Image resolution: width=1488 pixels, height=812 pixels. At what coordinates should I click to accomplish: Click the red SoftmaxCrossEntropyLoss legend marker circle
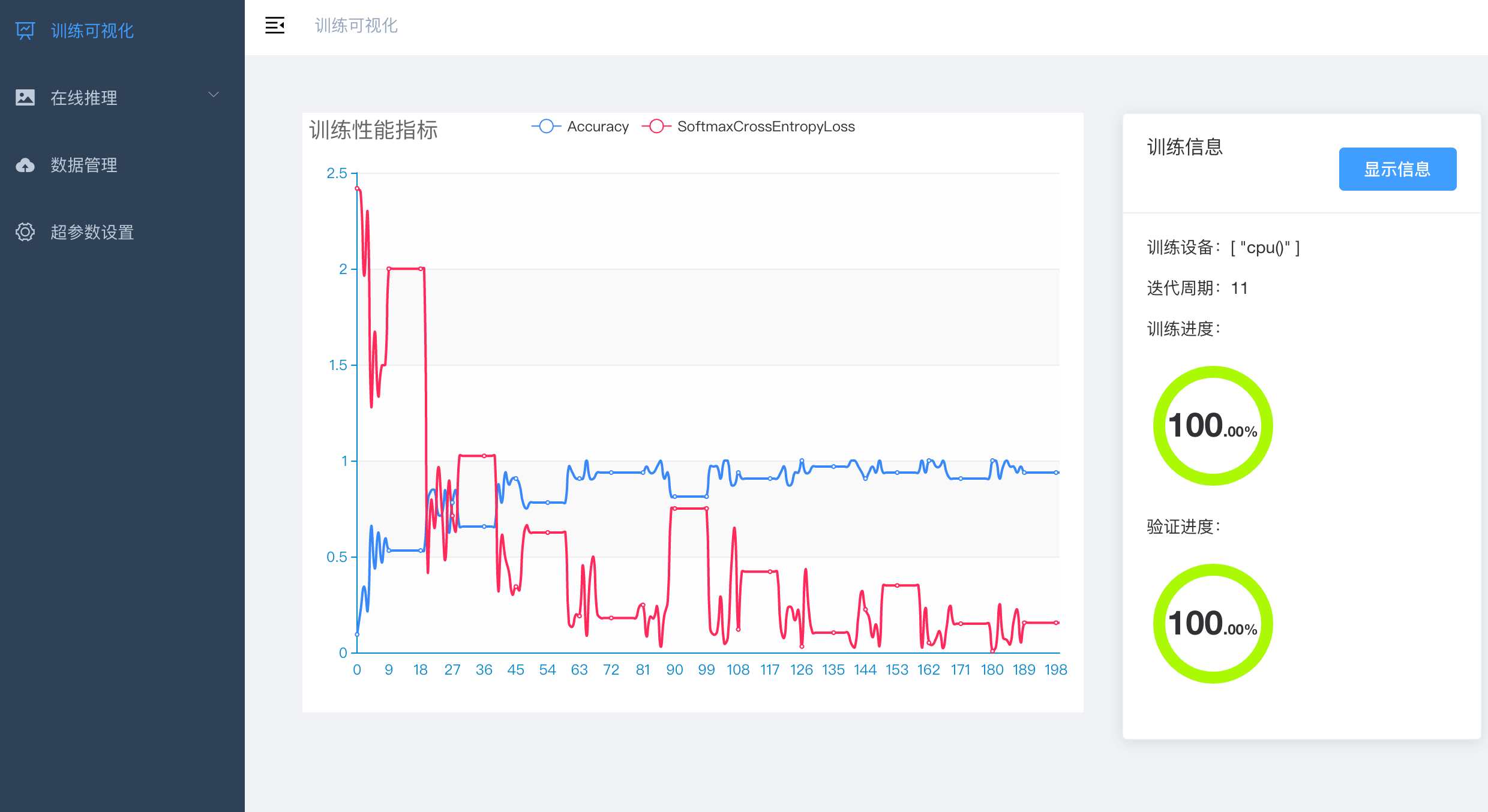click(656, 127)
